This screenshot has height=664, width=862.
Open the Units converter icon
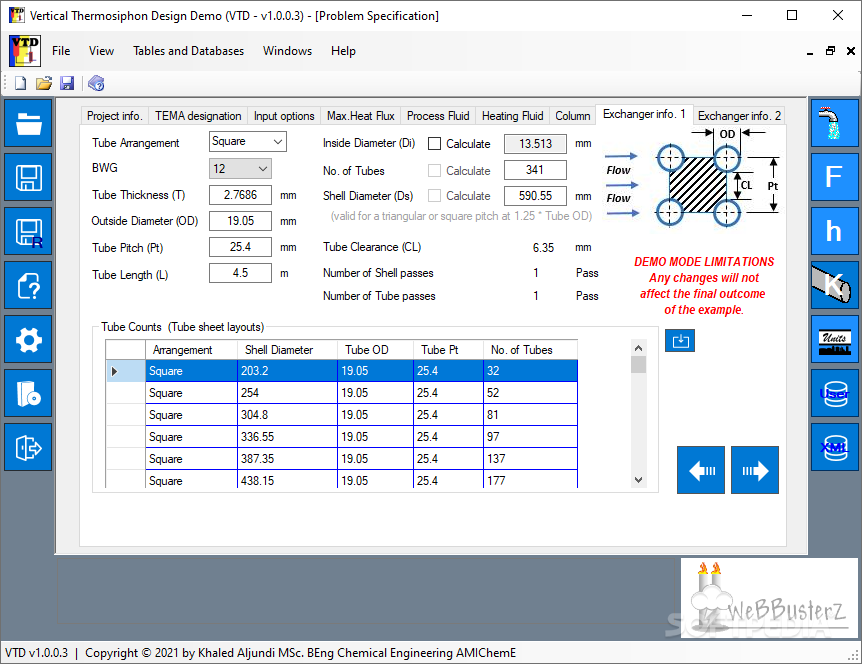point(835,339)
